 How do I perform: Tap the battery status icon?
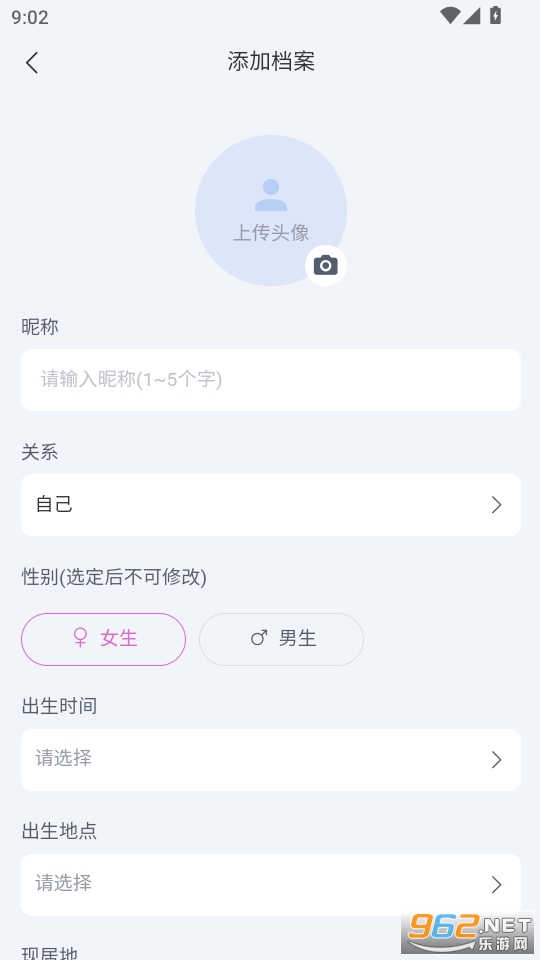[495, 16]
